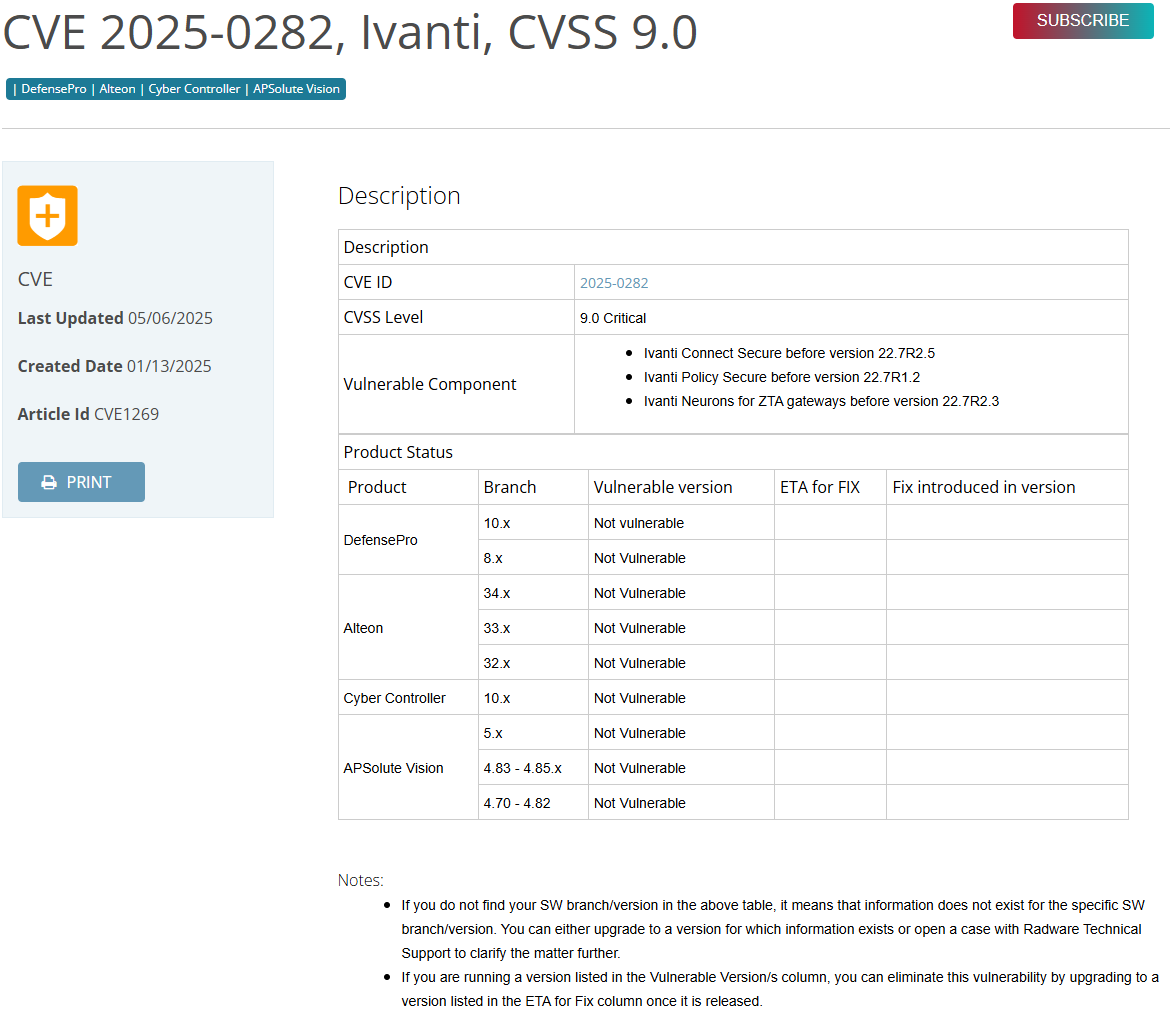Click the 'ETA for FIX' column header
The width and height of the screenshot is (1173, 1021).
[820, 487]
